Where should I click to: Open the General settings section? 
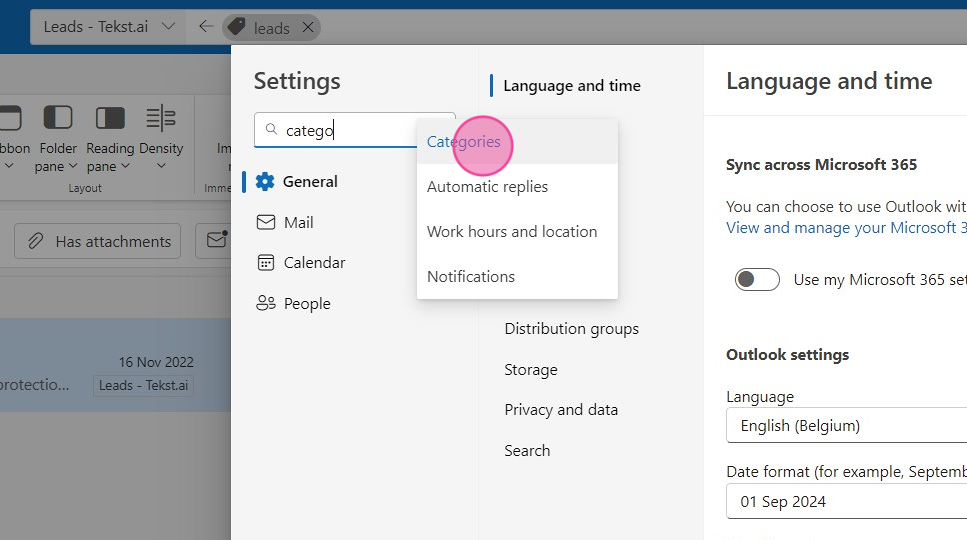310,181
